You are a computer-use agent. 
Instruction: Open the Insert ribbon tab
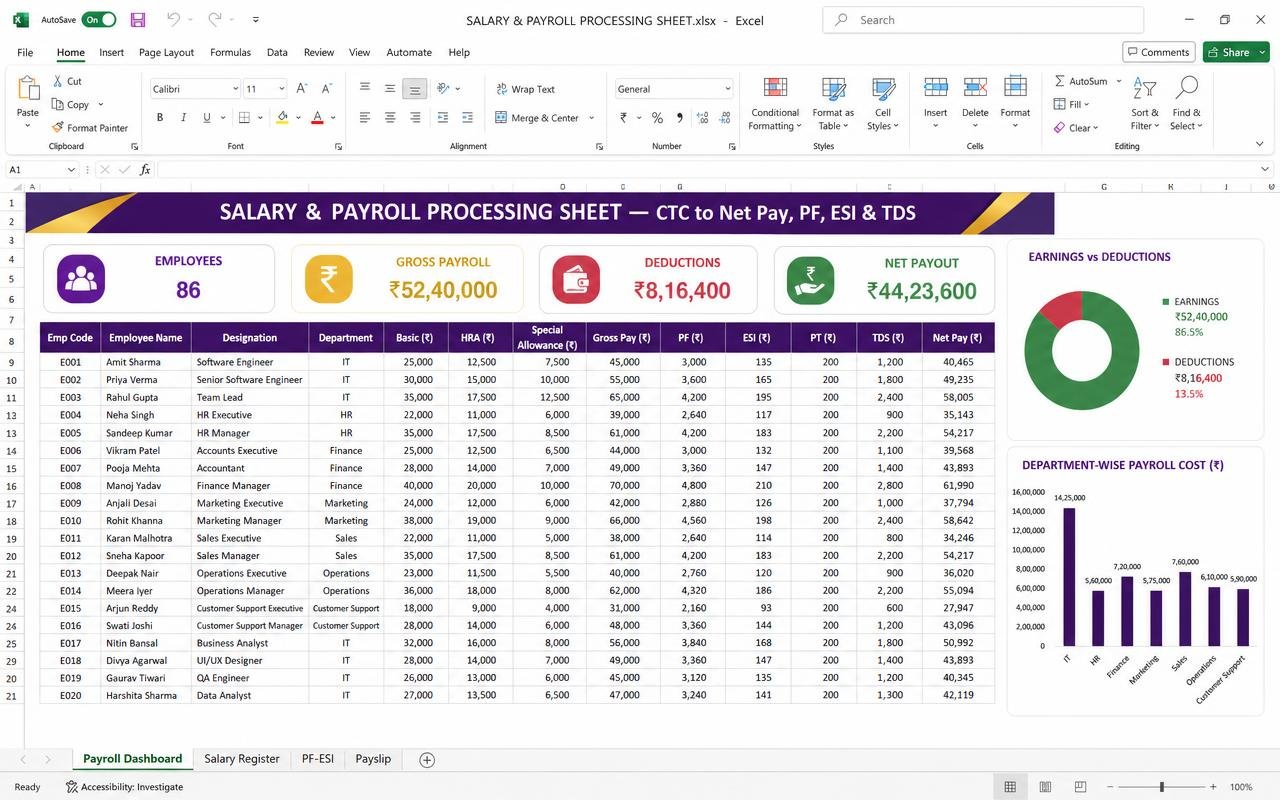click(x=111, y=52)
